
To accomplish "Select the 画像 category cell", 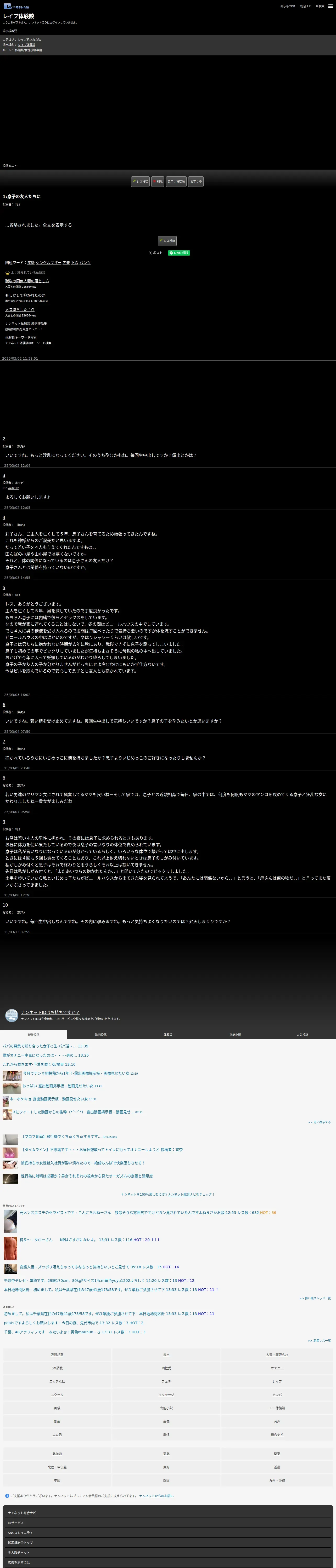I will click(166, 1421).
